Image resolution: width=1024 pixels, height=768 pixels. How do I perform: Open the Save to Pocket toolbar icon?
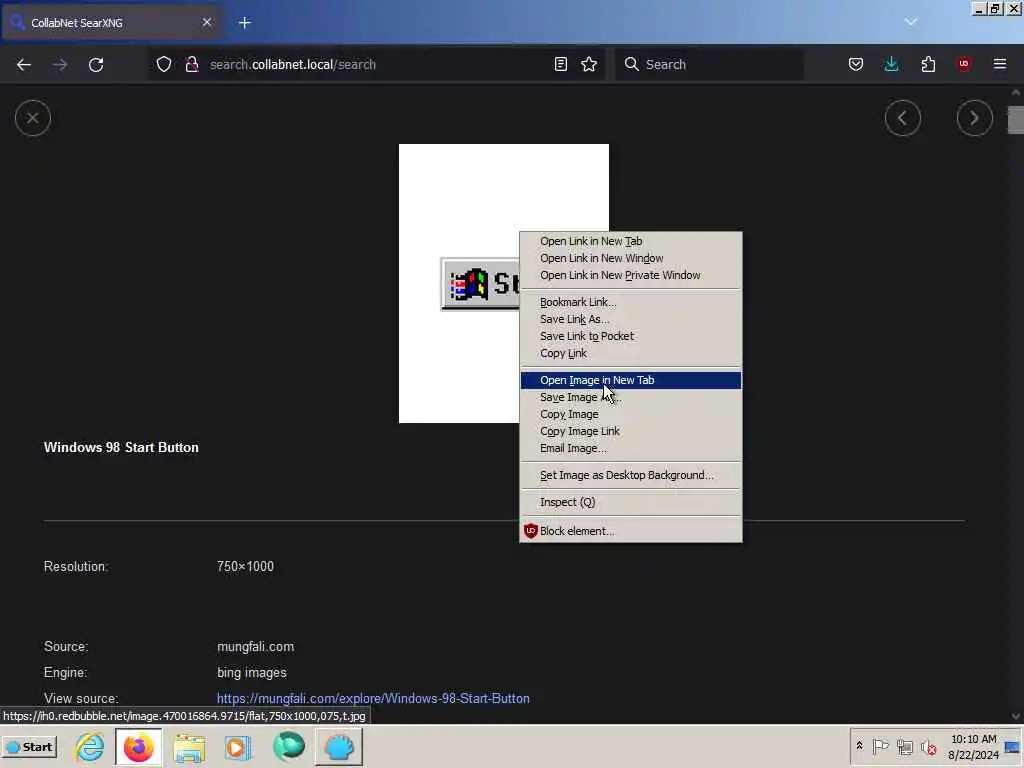(x=856, y=64)
